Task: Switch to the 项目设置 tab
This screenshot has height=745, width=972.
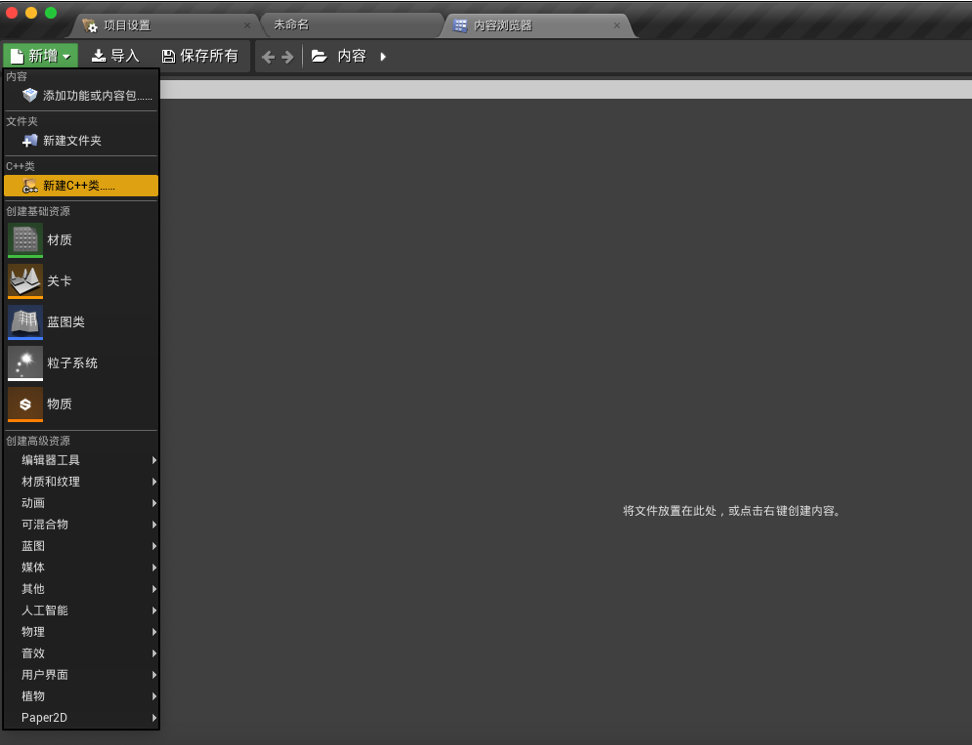Action: 166,25
